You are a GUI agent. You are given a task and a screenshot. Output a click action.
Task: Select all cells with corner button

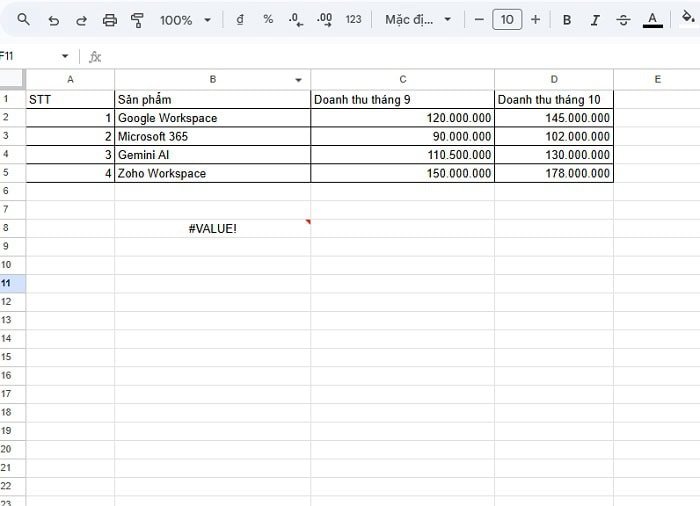12,79
